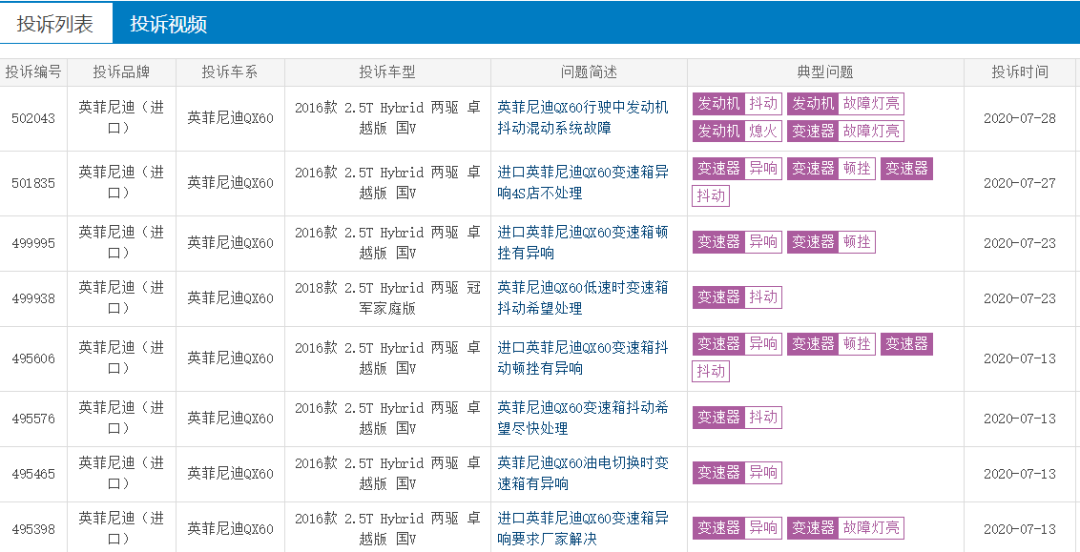
Task: Click the 投诉品牌 column header
Action: pos(121,72)
